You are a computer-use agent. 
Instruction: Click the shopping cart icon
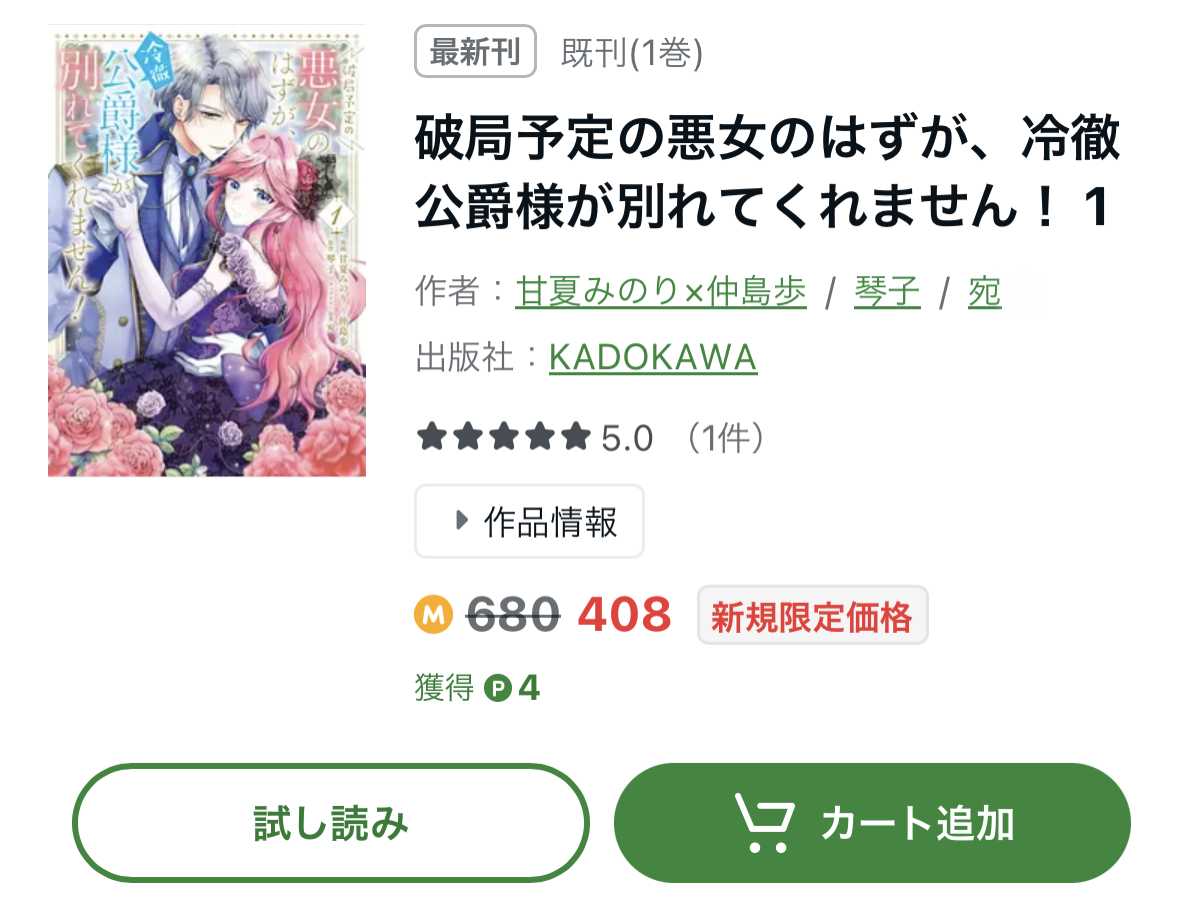pyautogui.click(x=765, y=823)
